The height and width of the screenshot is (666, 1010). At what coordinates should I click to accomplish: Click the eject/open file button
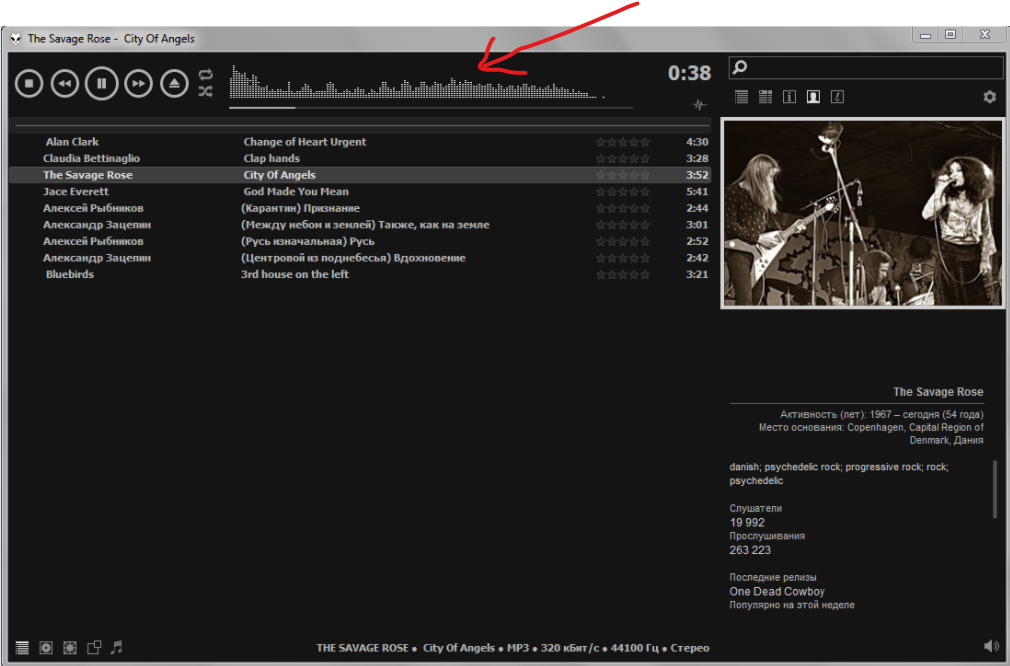pos(175,83)
